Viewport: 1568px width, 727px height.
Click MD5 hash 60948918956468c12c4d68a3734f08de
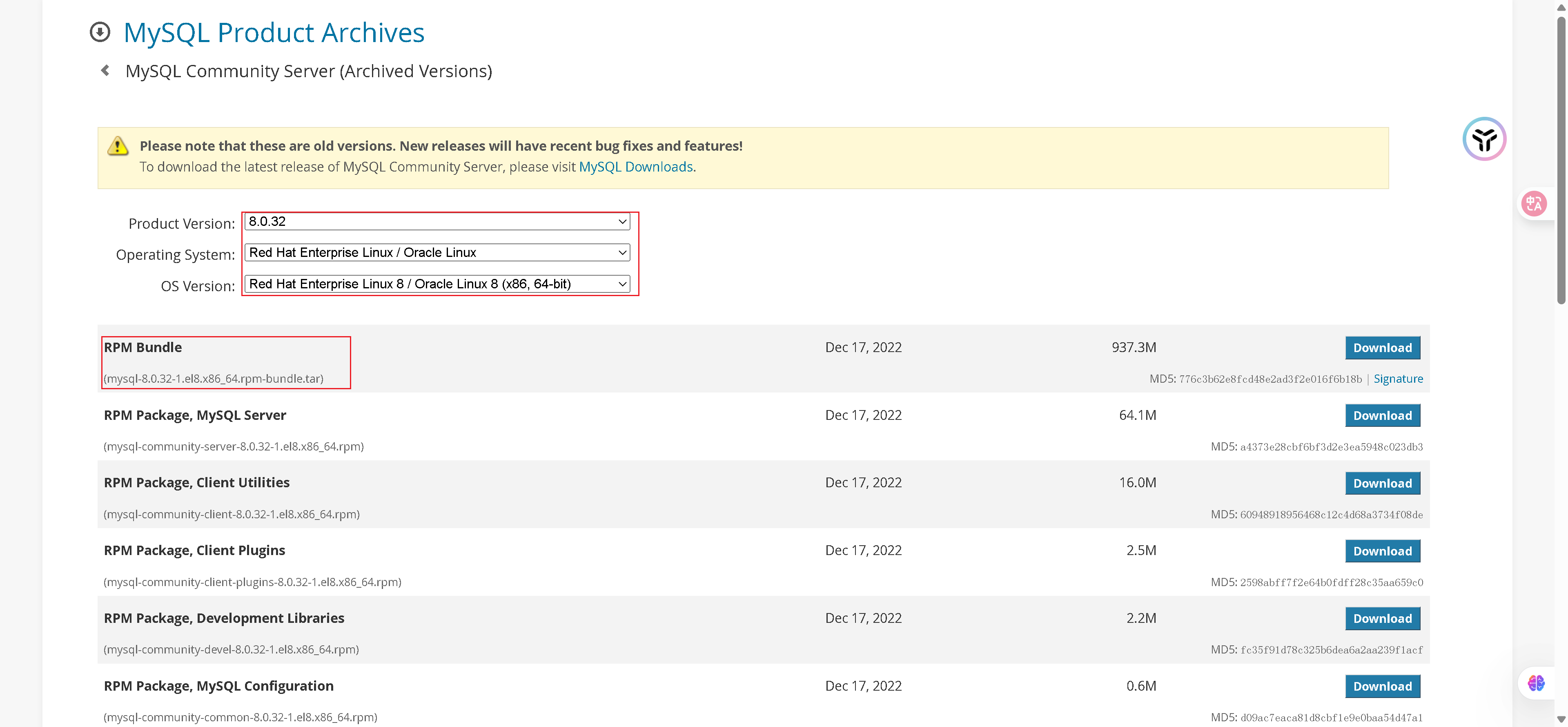pos(1331,515)
